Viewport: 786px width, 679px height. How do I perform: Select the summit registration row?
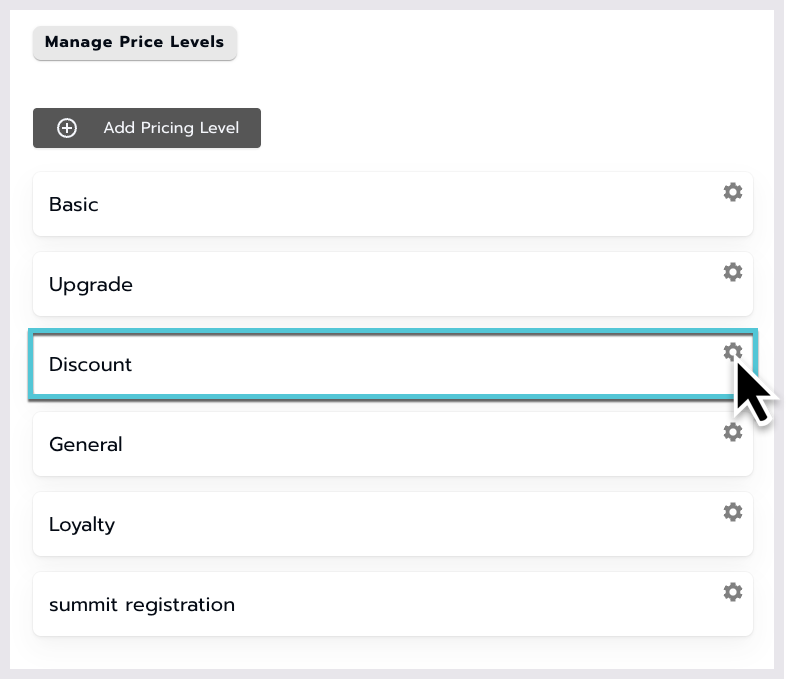click(x=393, y=604)
